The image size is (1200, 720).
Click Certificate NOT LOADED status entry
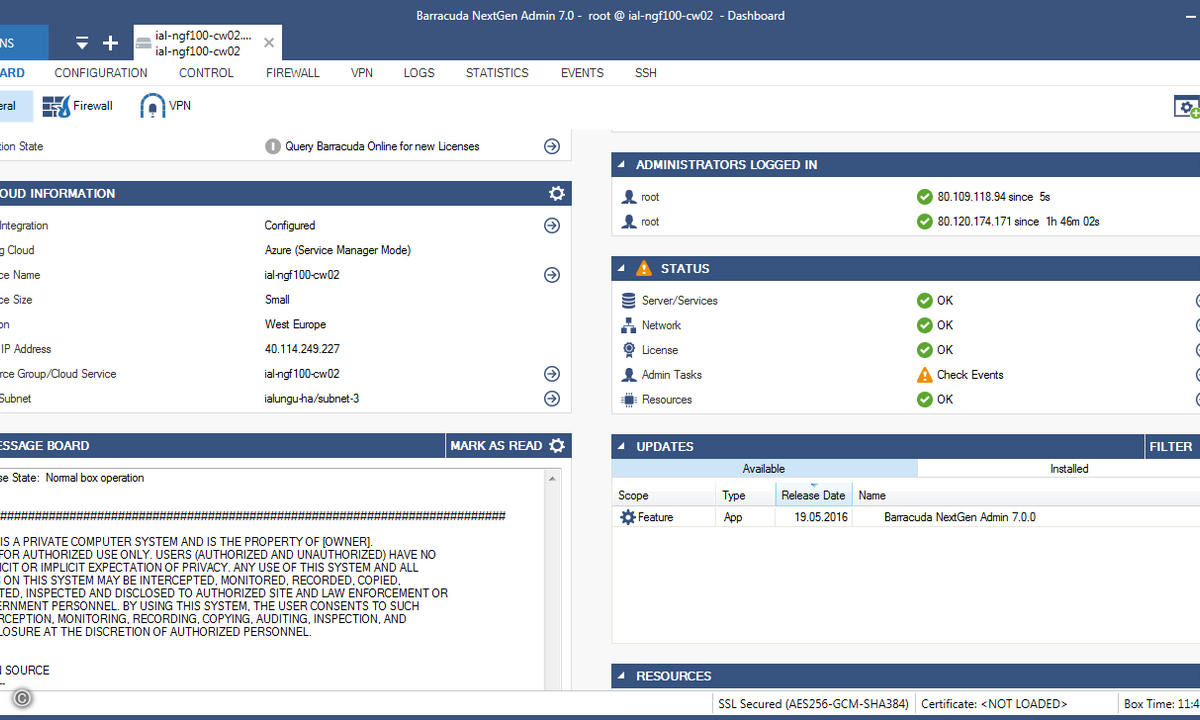click(x=994, y=704)
